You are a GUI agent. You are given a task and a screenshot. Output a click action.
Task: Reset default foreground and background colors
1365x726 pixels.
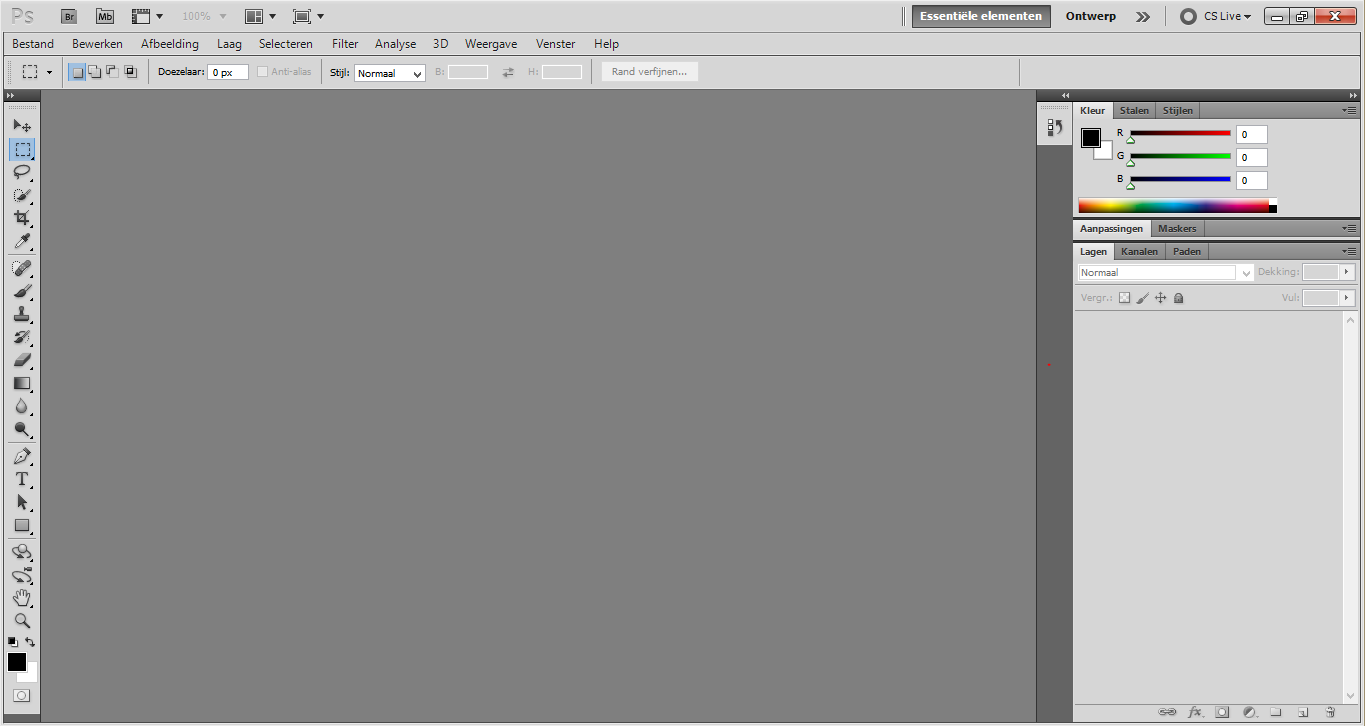(13, 642)
